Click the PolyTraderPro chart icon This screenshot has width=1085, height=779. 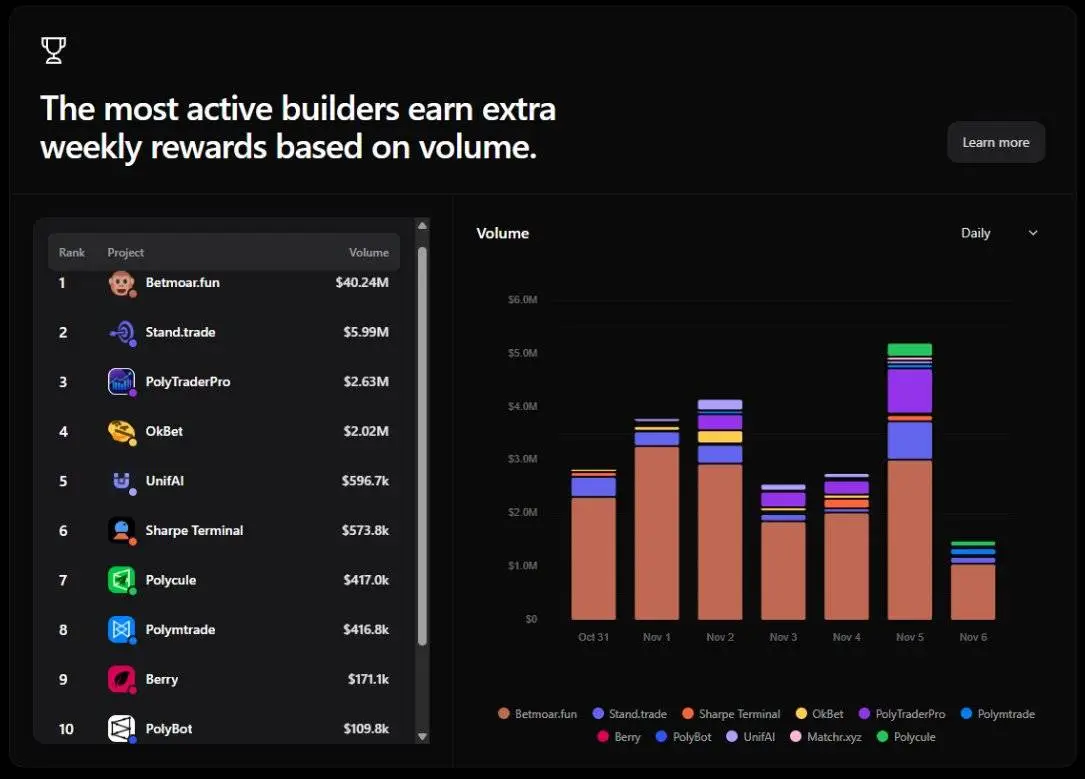[x=121, y=382]
